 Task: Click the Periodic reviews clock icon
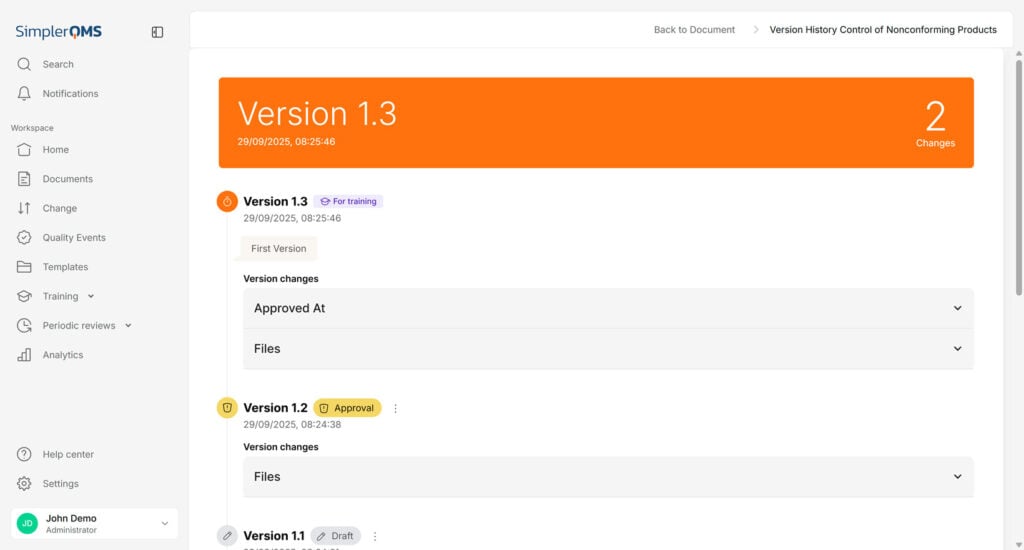click(x=24, y=325)
